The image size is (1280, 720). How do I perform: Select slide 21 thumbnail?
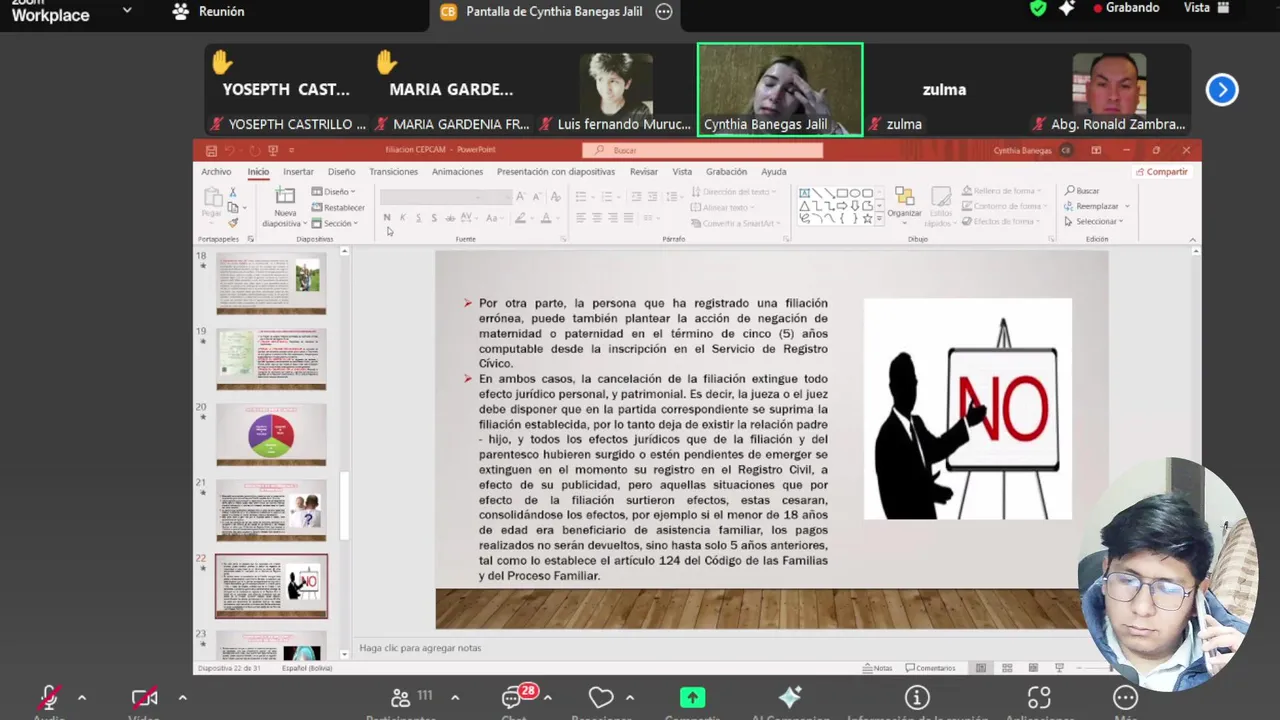coord(271,510)
